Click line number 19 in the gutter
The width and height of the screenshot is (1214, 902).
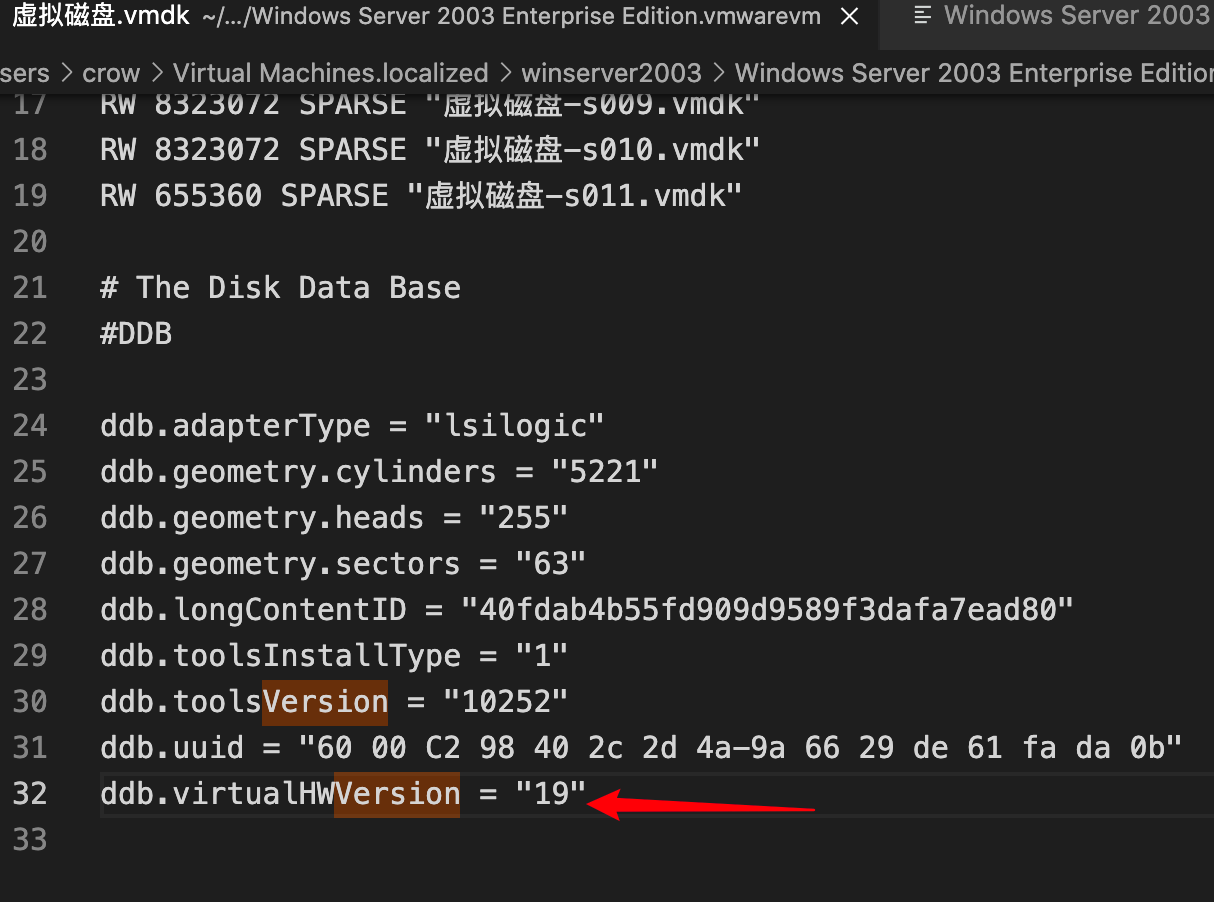click(x=30, y=195)
